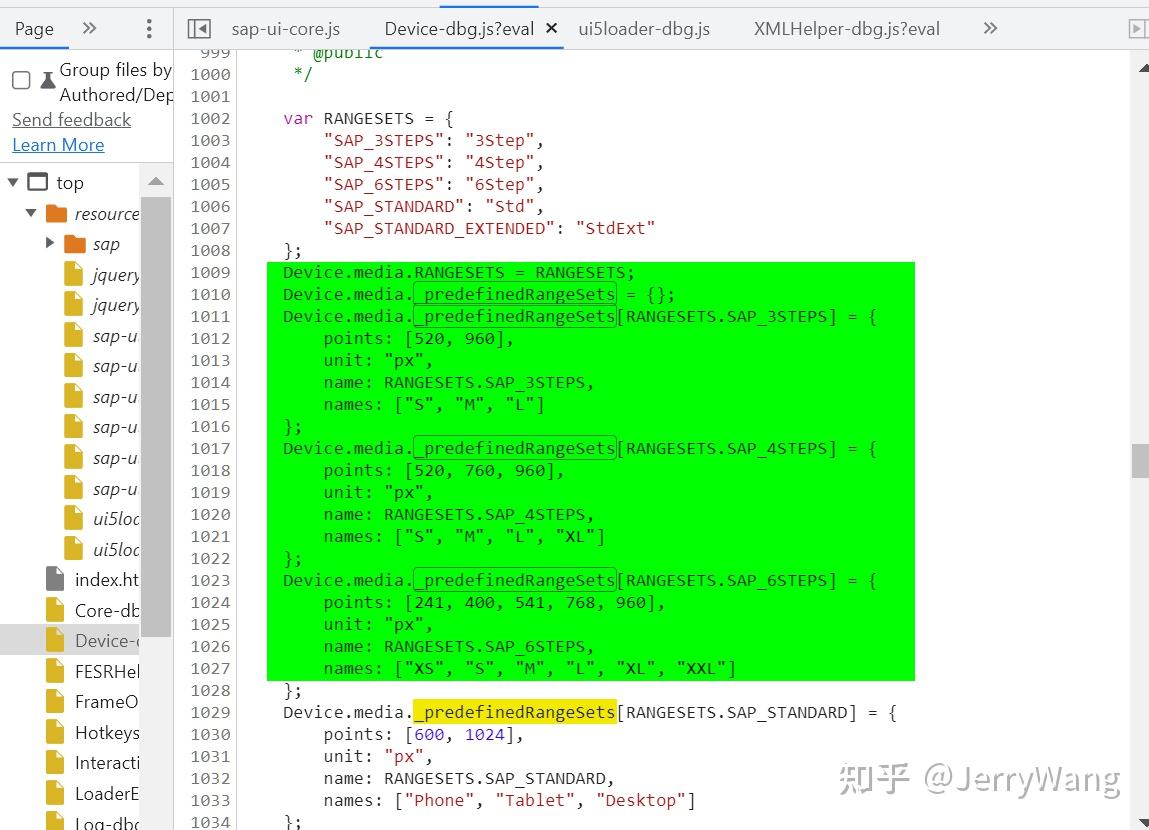This screenshot has width=1149, height=830.
Task: Open the ui5loader-dbg.js tab
Action: [x=644, y=28]
